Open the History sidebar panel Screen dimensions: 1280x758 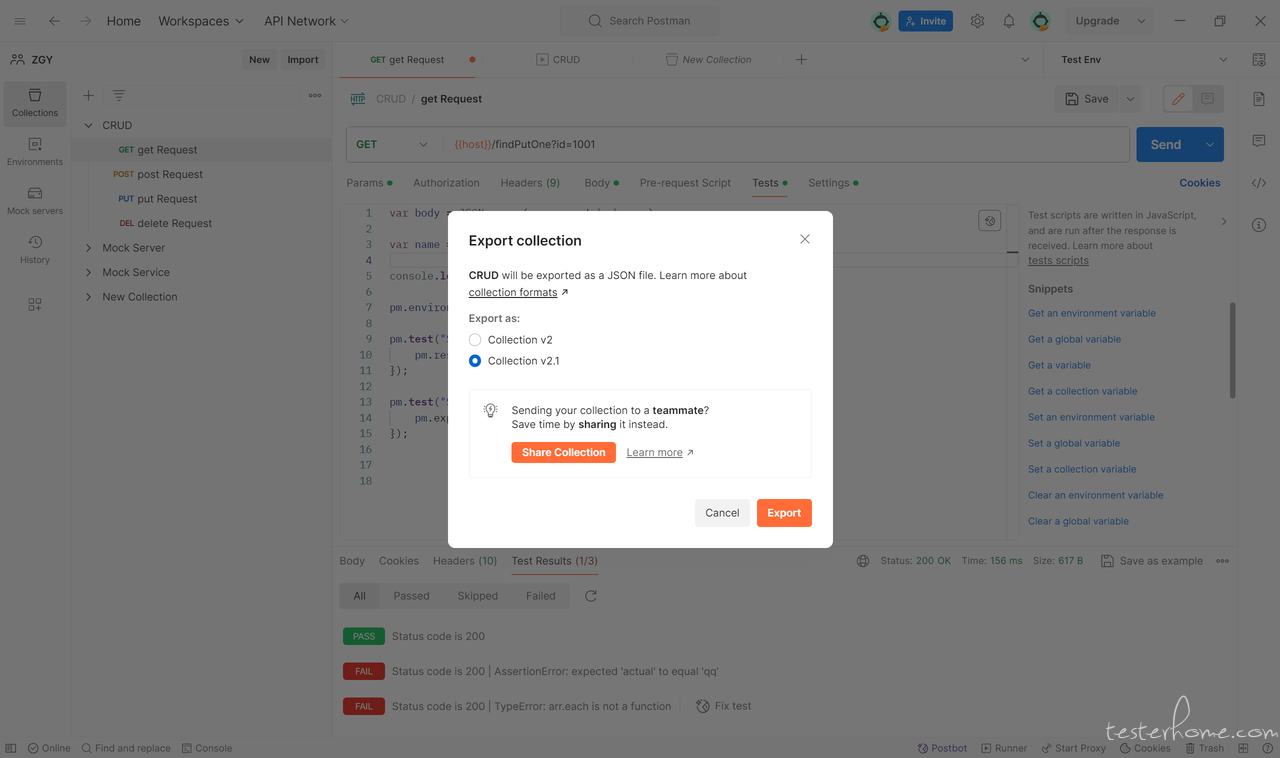pyautogui.click(x=35, y=250)
